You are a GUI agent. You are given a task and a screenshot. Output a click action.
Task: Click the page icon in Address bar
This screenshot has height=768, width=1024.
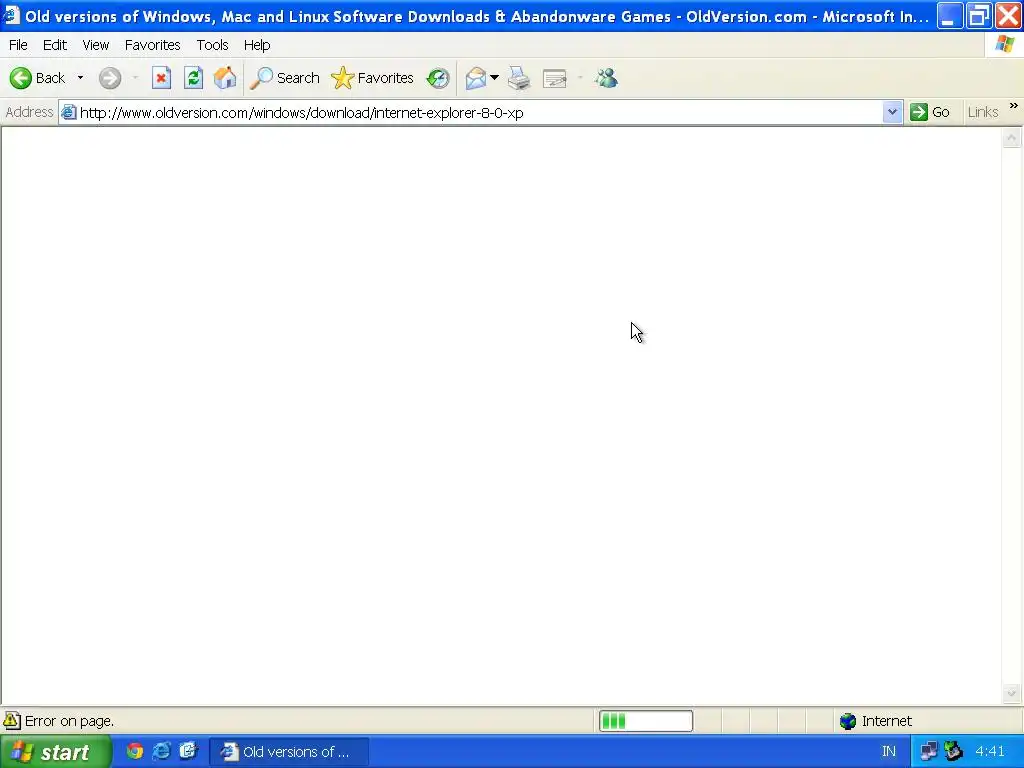click(x=69, y=112)
